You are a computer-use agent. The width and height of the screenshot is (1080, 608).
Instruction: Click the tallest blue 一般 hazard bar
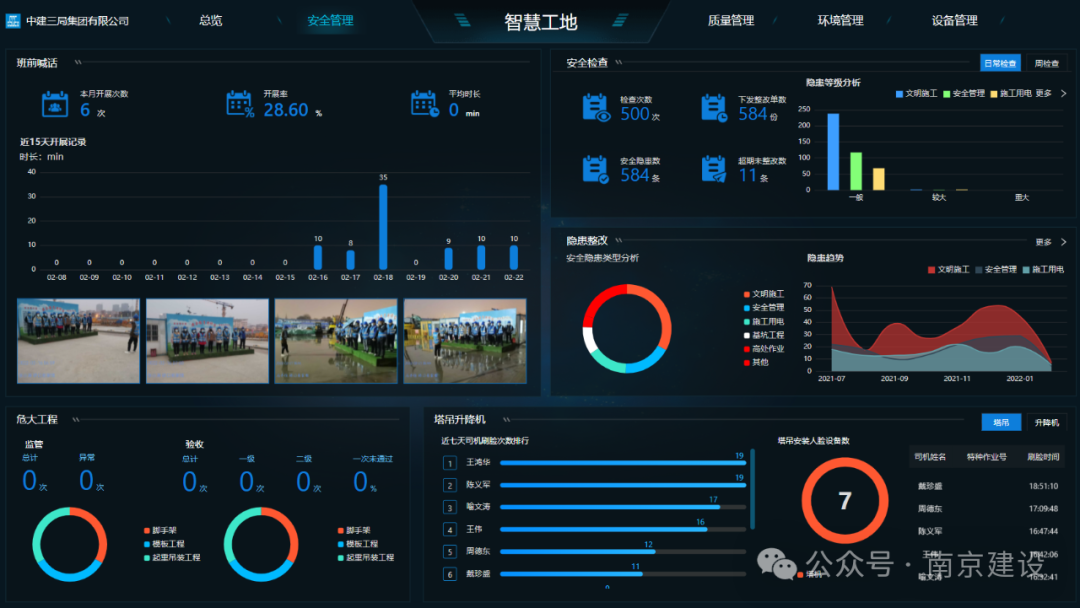833,151
